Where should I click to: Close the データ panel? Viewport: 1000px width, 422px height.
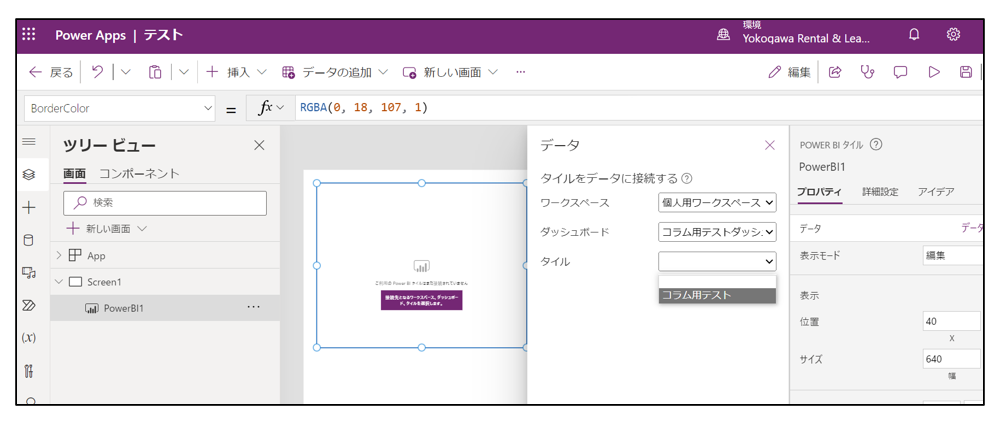(x=770, y=145)
